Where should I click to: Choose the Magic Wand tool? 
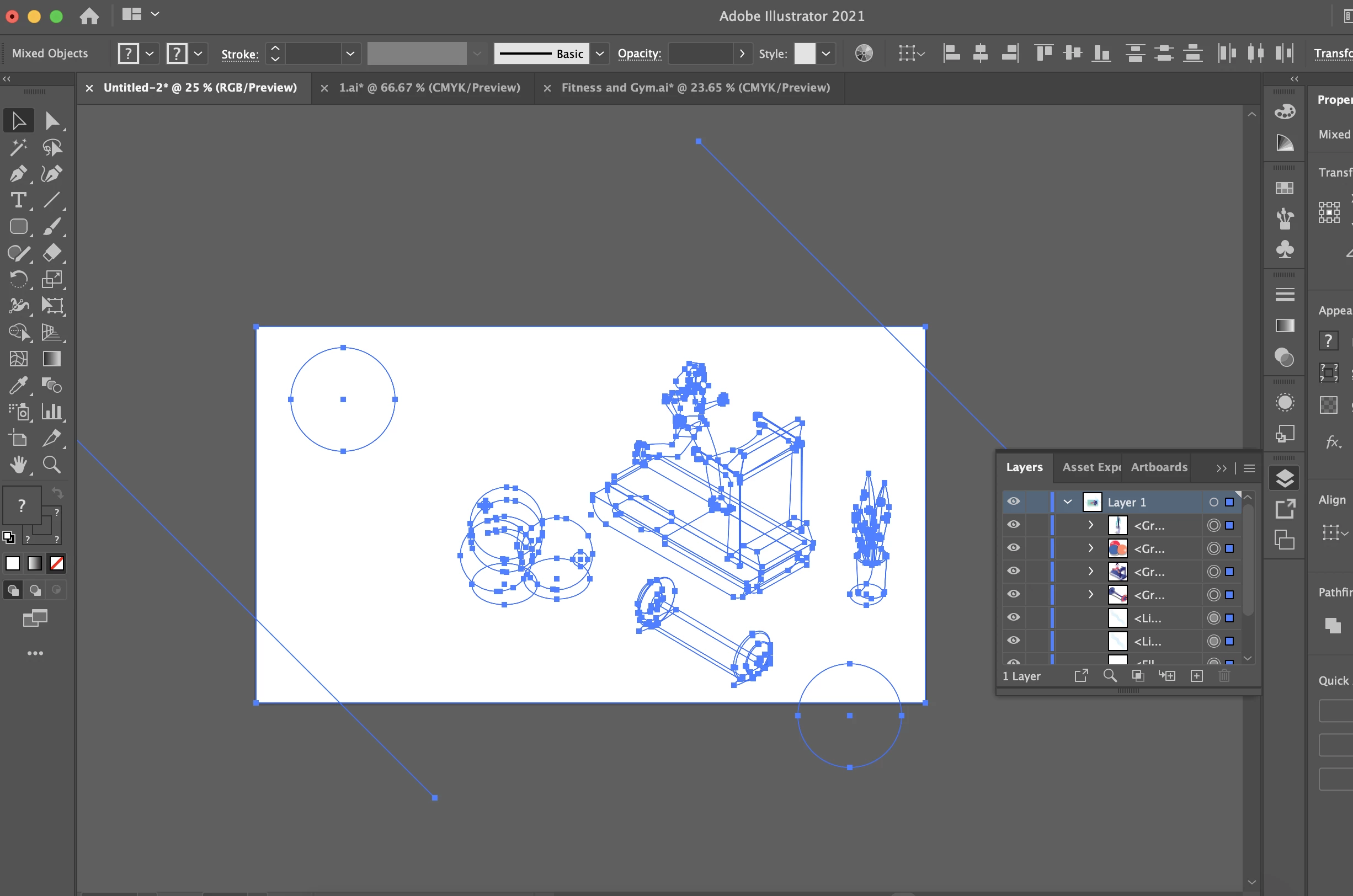18,147
